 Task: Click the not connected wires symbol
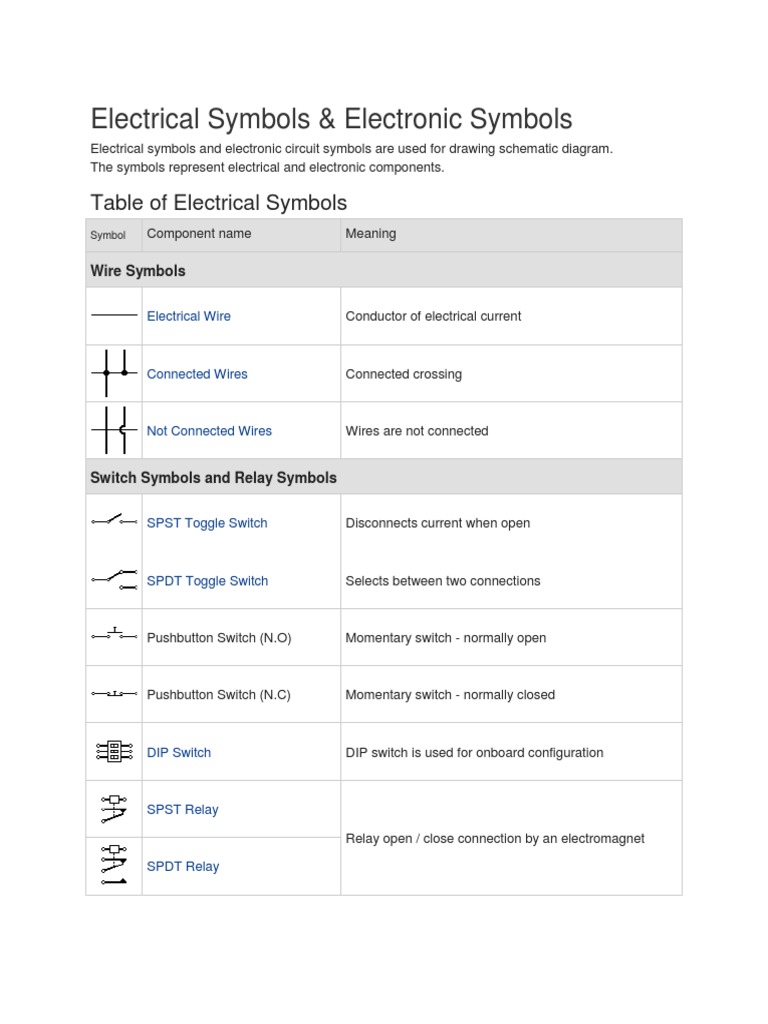tap(114, 430)
